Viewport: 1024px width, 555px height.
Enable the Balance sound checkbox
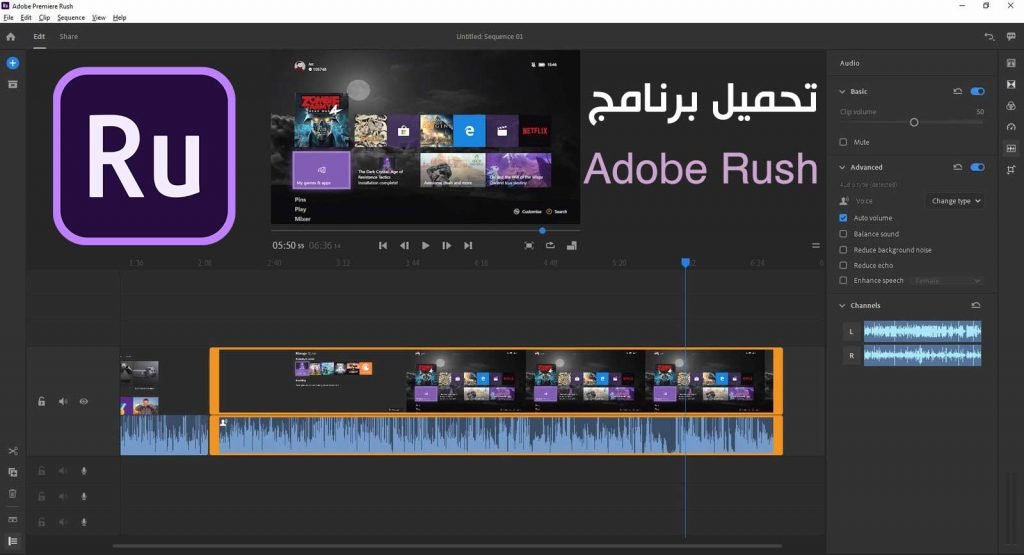(x=843, y=234)
